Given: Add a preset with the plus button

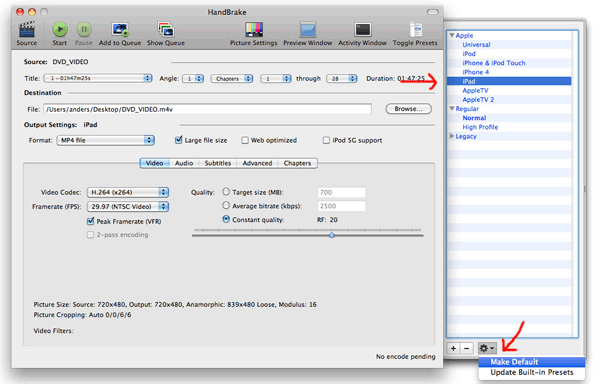Looking at the screenshot, I should pos(453,348).
